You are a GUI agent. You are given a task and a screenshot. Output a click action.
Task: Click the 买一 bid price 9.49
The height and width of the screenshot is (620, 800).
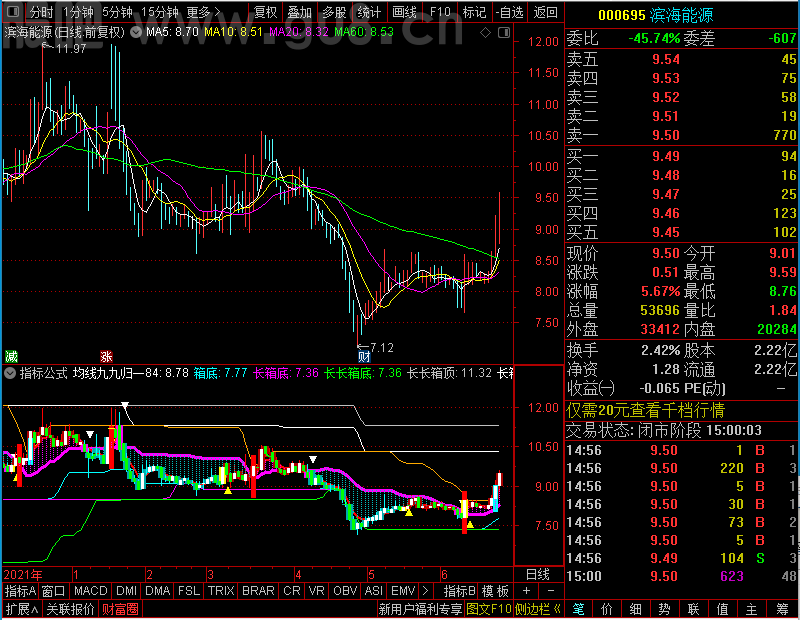click(x=666, y=156)
